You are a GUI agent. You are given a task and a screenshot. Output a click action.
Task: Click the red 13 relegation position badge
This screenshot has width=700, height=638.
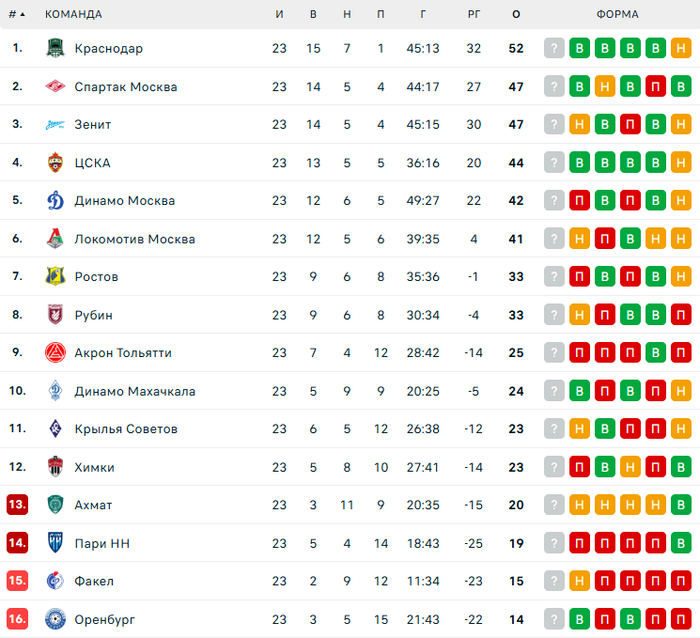point(17,505)
